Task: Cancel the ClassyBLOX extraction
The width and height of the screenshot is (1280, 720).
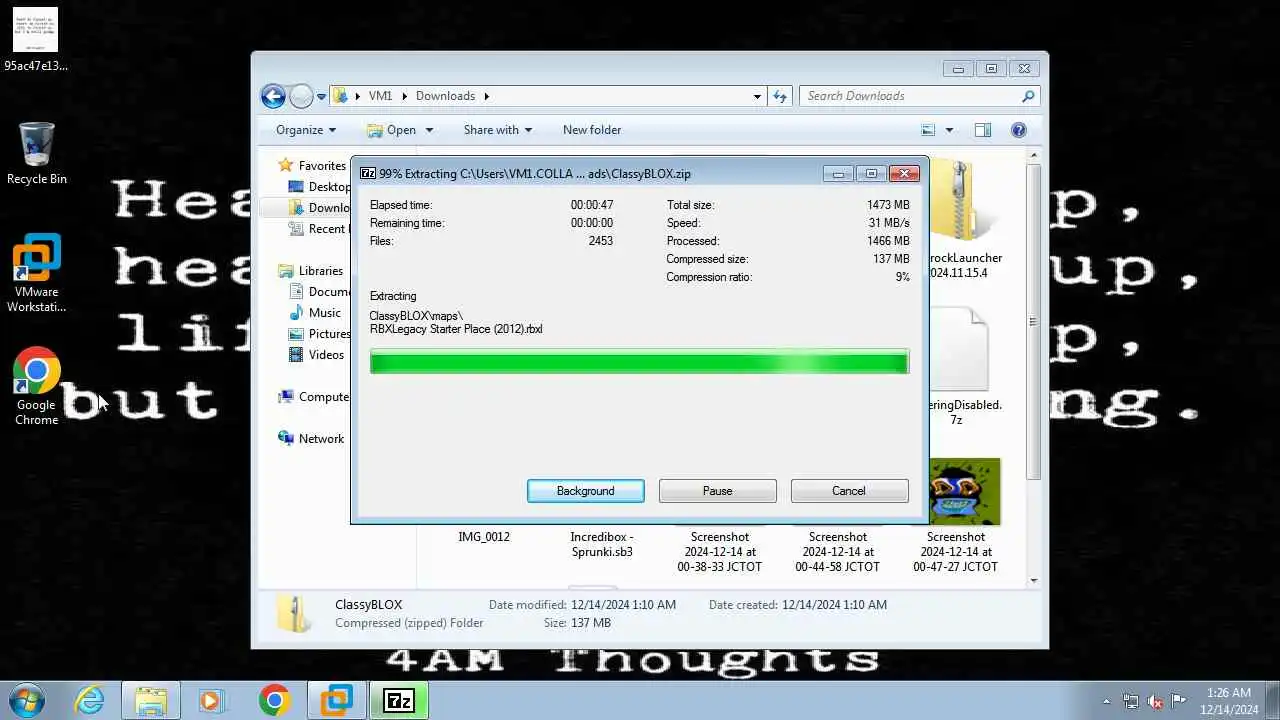Action: (849, 491)
